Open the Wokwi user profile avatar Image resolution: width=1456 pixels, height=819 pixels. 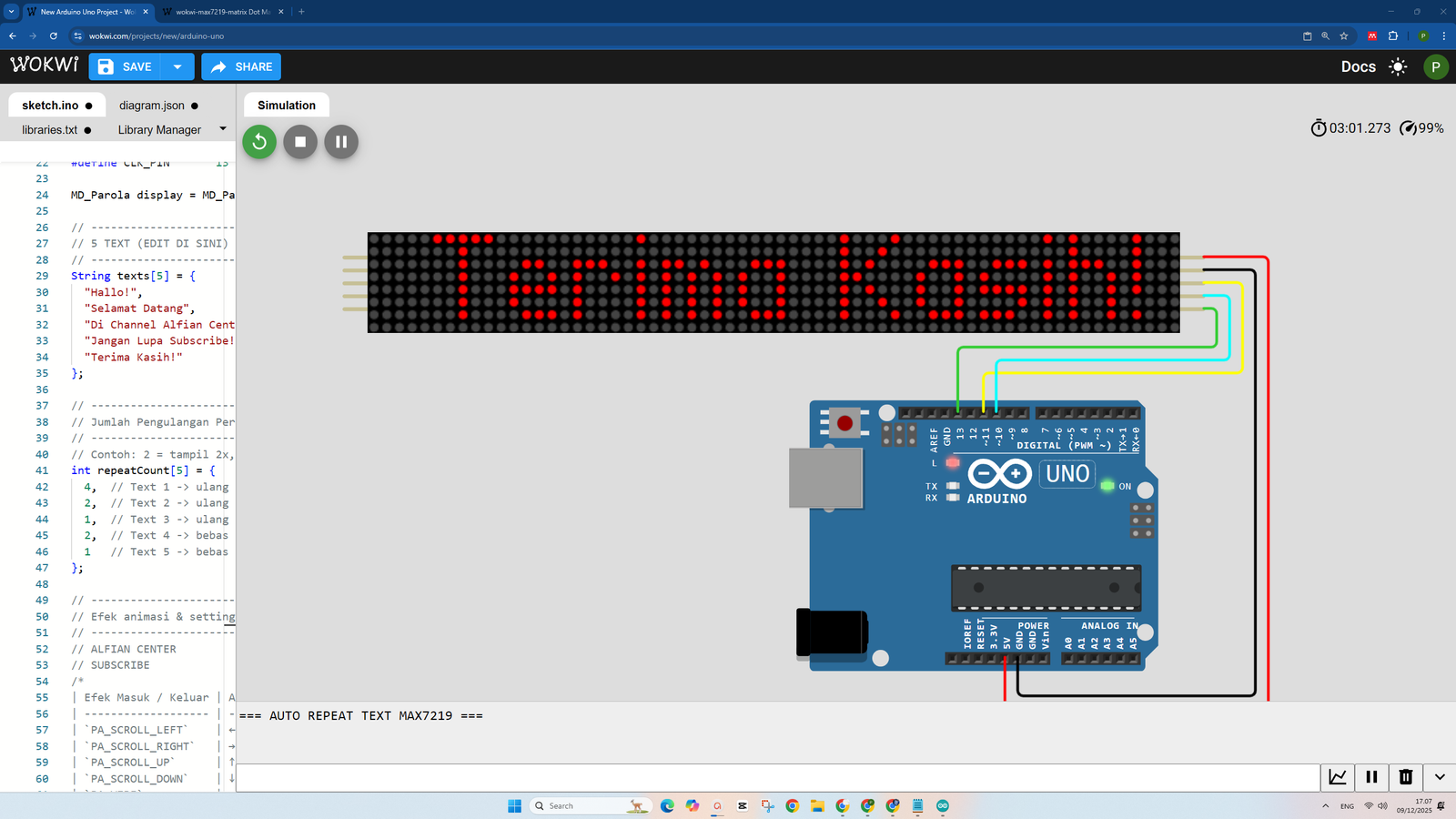[x=1435, y=66]
